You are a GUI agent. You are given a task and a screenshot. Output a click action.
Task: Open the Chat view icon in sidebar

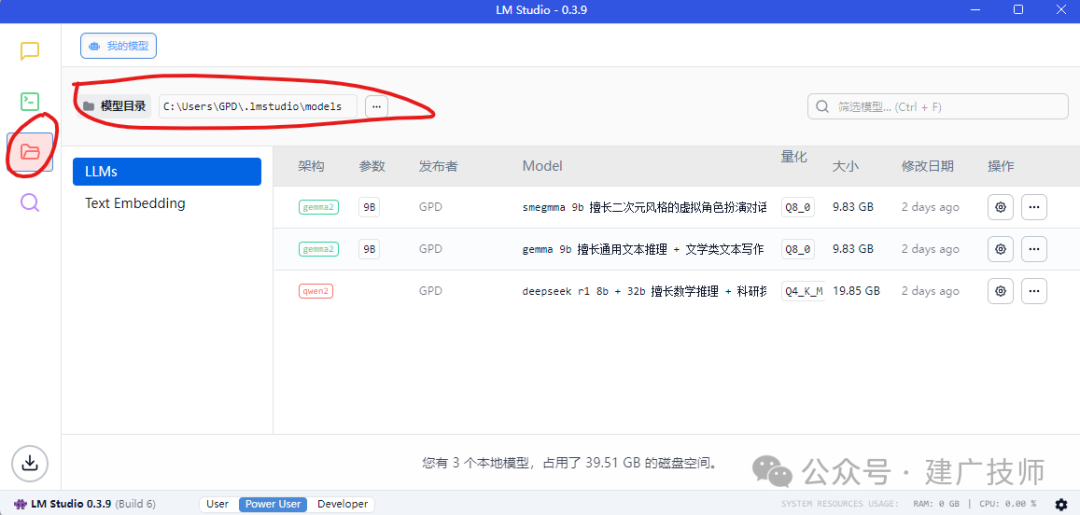[x=30, y=51]
